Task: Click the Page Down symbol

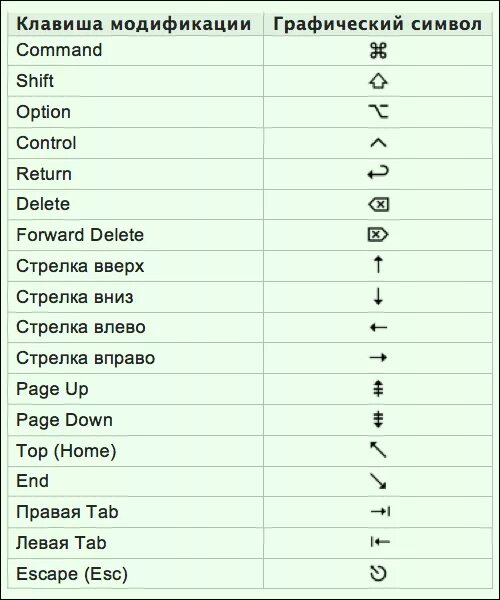Action: click(378, 419)
